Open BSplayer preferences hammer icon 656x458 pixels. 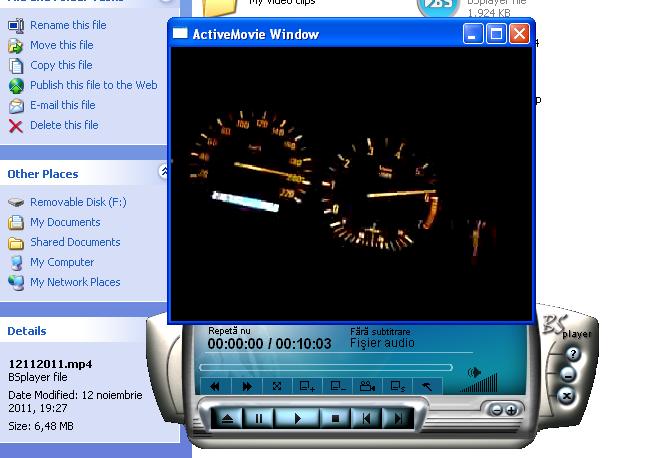427,386
